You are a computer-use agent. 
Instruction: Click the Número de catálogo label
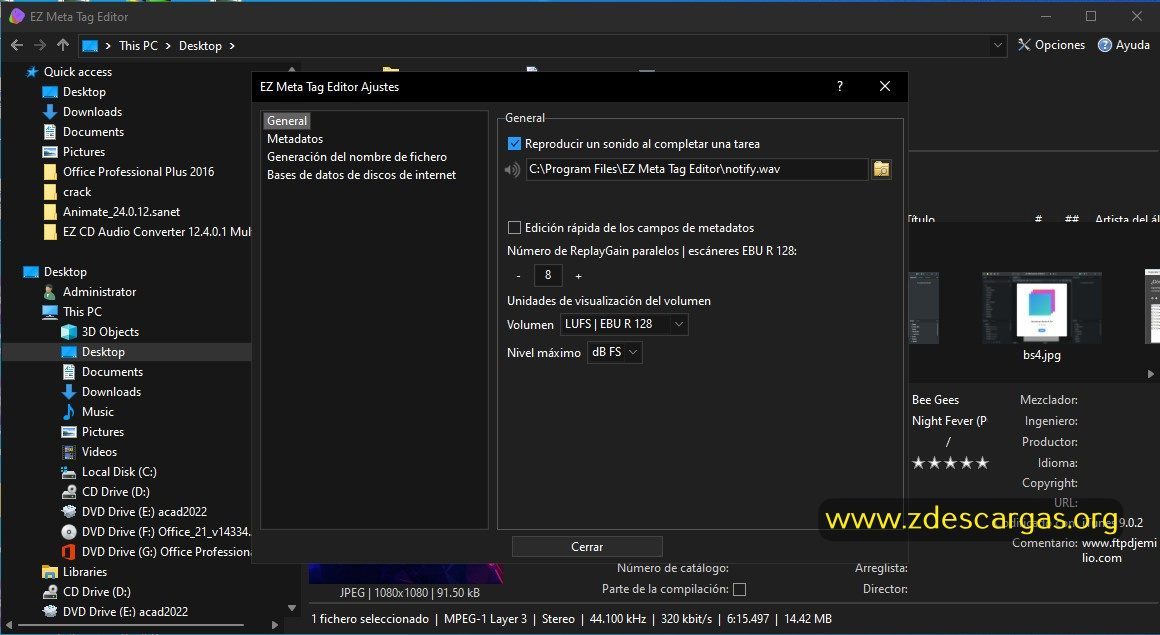pyautogui.click(x=672, y=568)
